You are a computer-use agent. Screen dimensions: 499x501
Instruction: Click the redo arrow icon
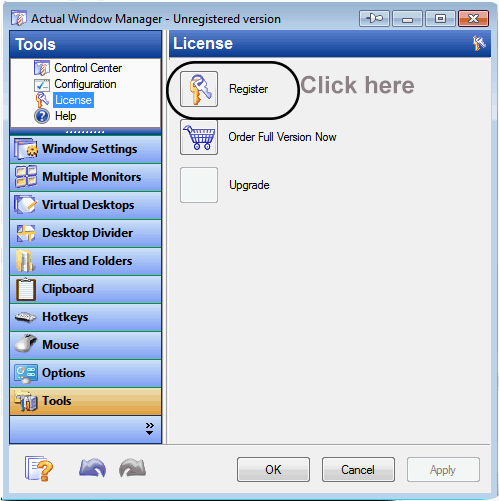pyautogui.click(x=132, y=468)
